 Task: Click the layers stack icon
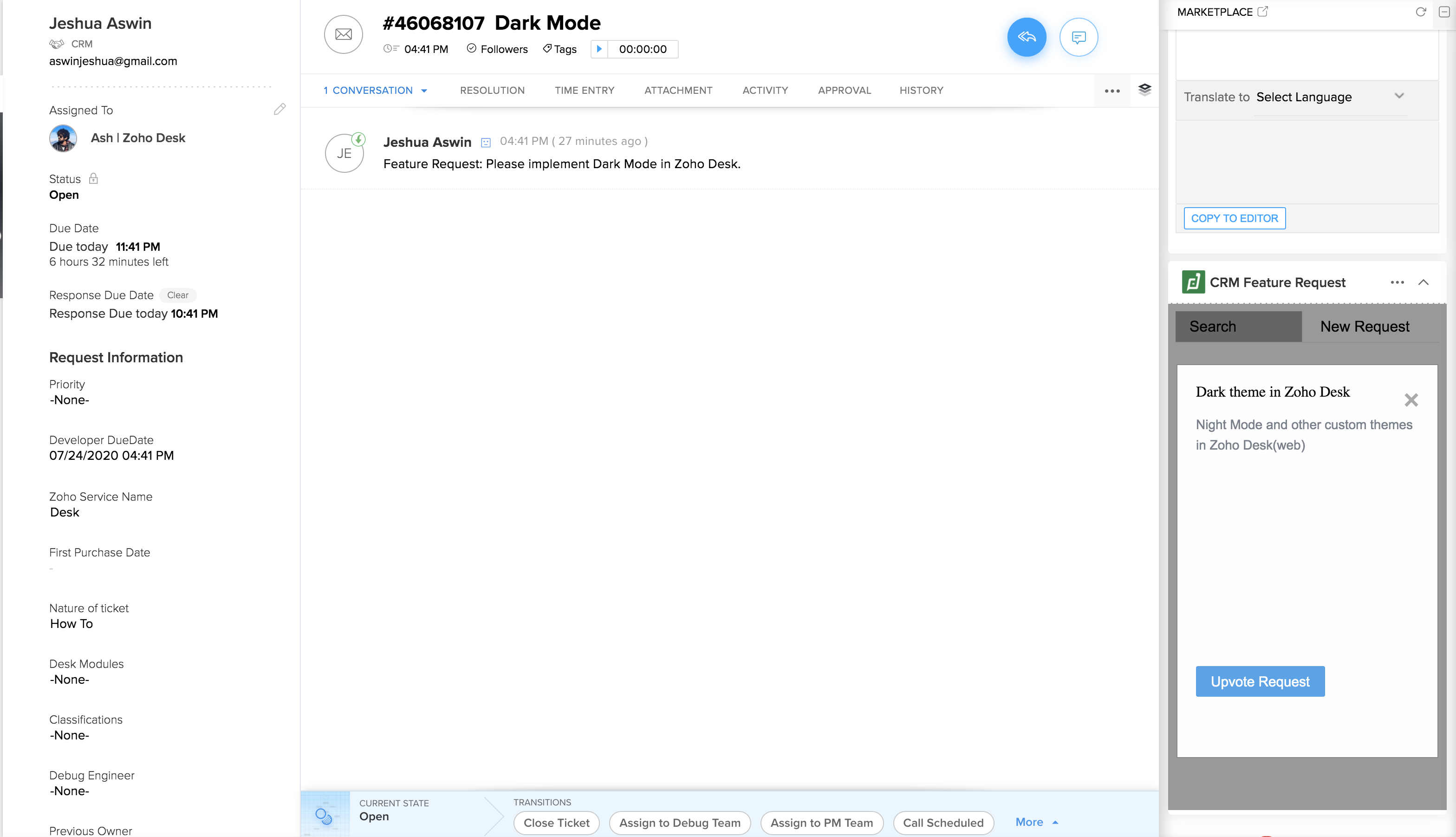[1144, 90]
